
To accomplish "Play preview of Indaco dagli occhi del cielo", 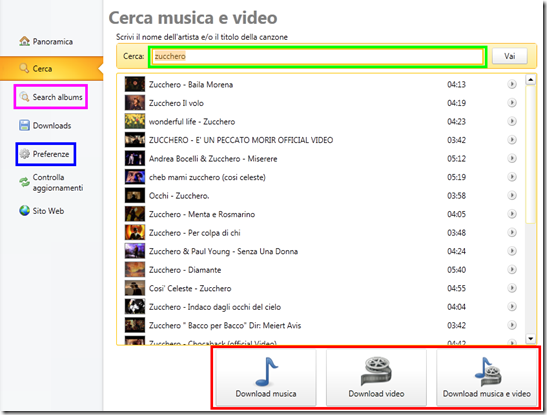I will pyautogui.click(x=512, y=307).
